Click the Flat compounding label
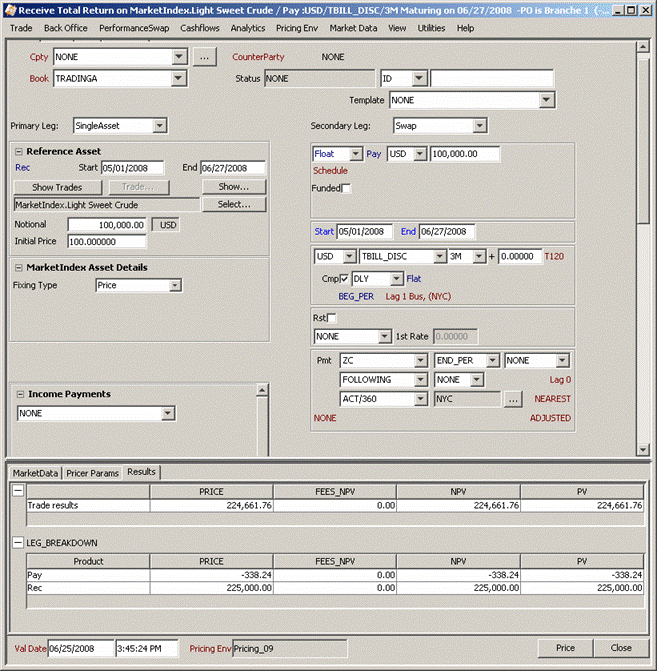The image size is (657, 671). coord(414,279)
